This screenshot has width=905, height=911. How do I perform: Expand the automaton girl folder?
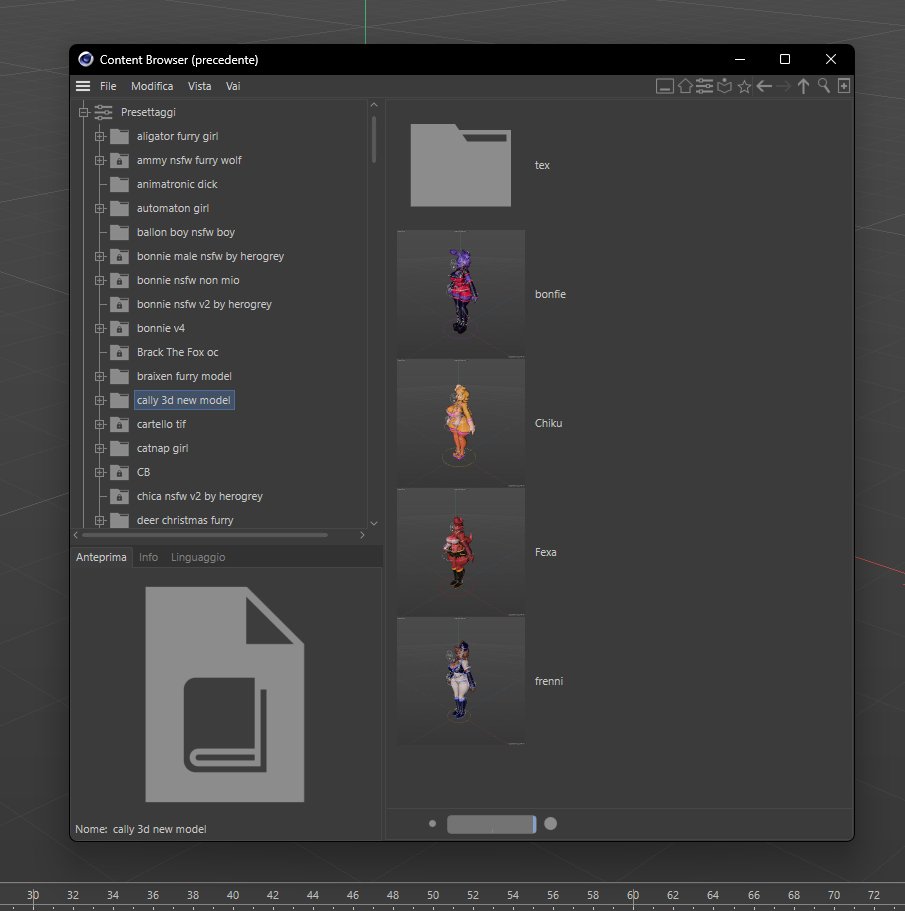tap(100, 209)
